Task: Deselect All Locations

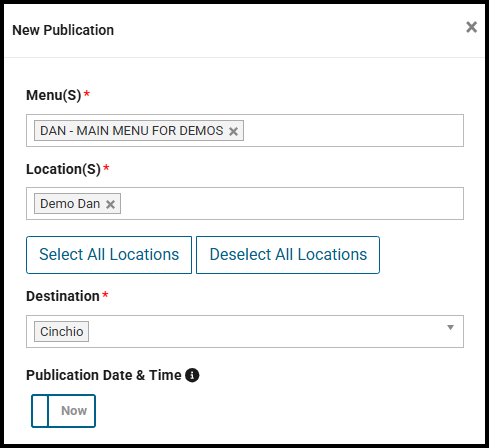Action: [288, 255]
